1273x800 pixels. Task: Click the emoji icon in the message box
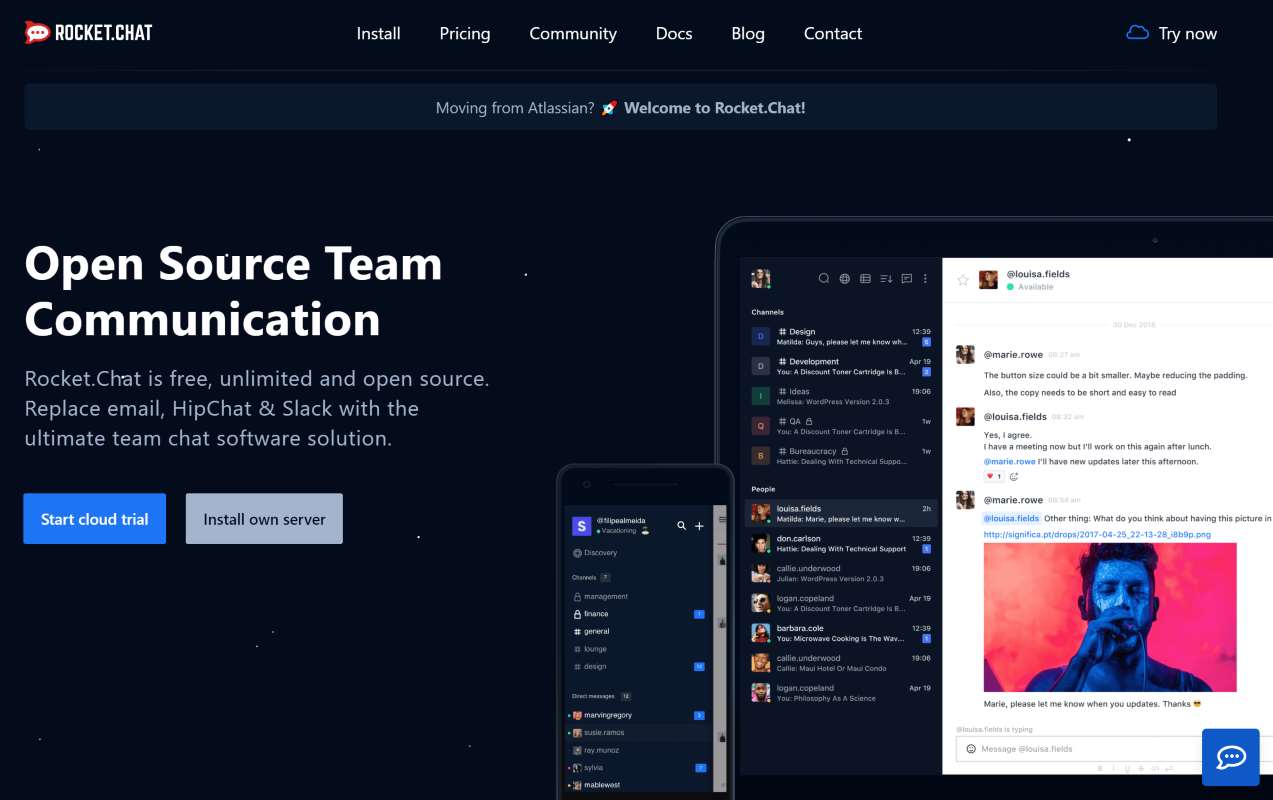[x=970, y=749]
